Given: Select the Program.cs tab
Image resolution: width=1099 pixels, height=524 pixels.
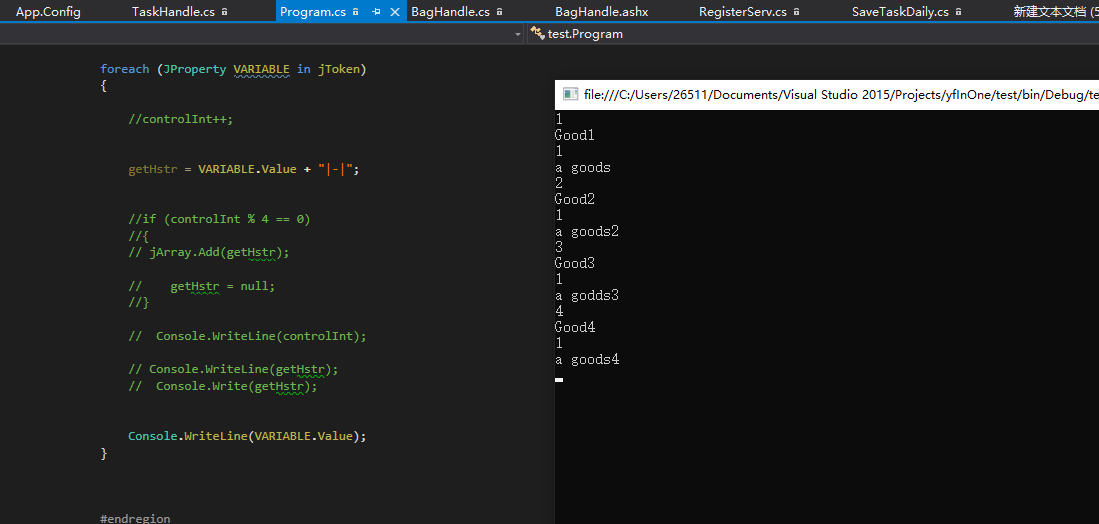Looking at the screenshot, I should pyautogui.click(x=313, y=12).
